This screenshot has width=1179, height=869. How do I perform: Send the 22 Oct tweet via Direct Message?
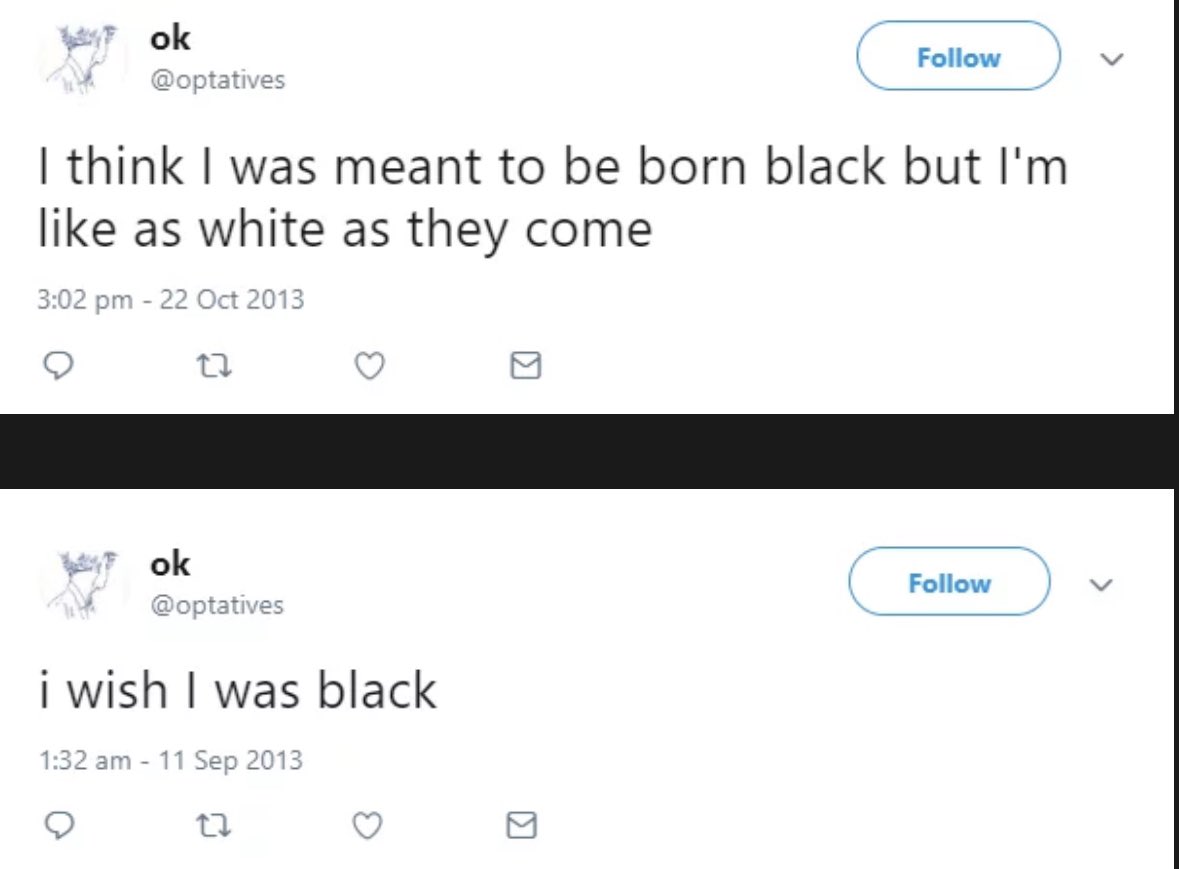pyautogui.click(x=525, y=368)
